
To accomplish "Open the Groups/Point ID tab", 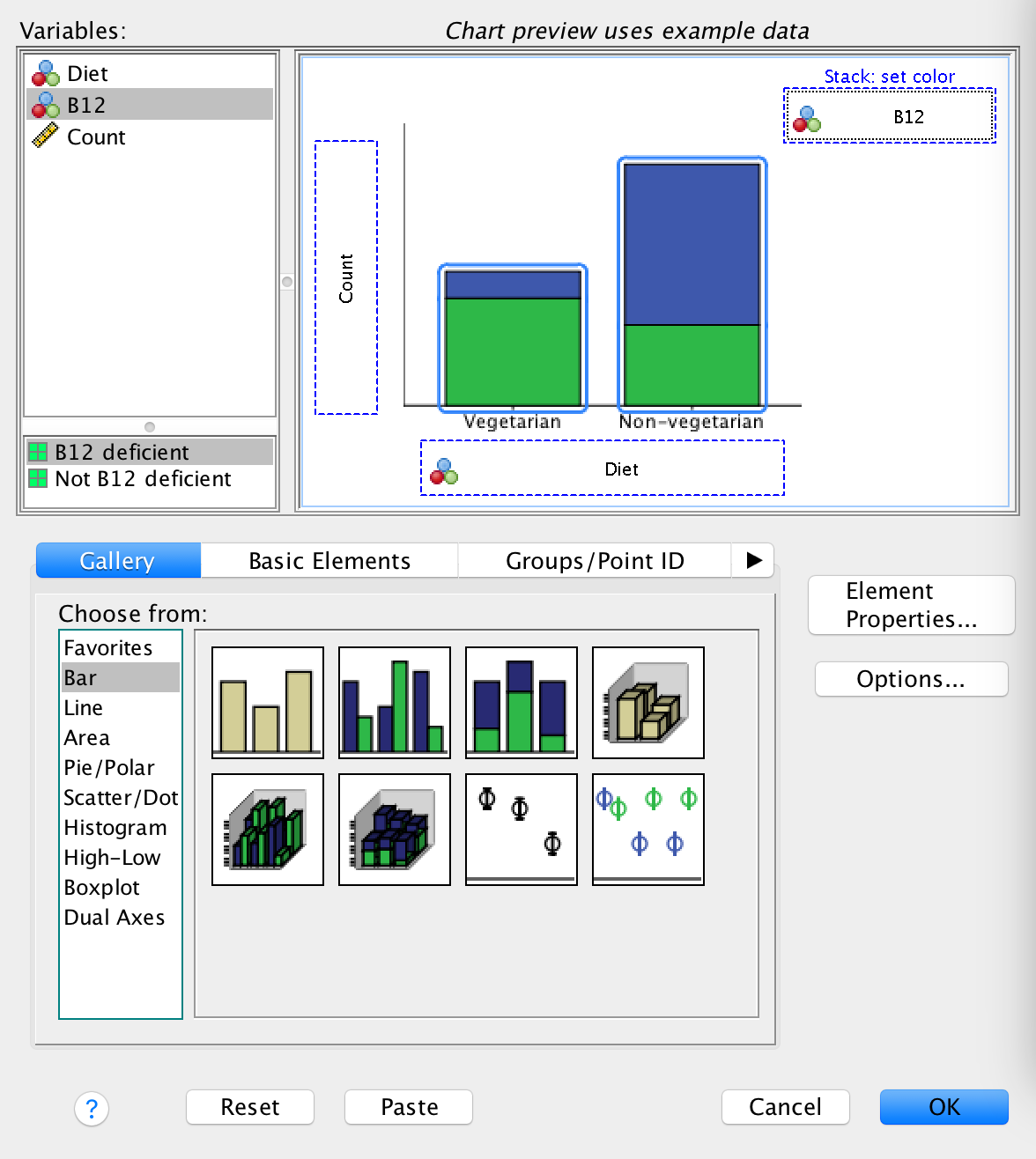I will click(595, 561).
